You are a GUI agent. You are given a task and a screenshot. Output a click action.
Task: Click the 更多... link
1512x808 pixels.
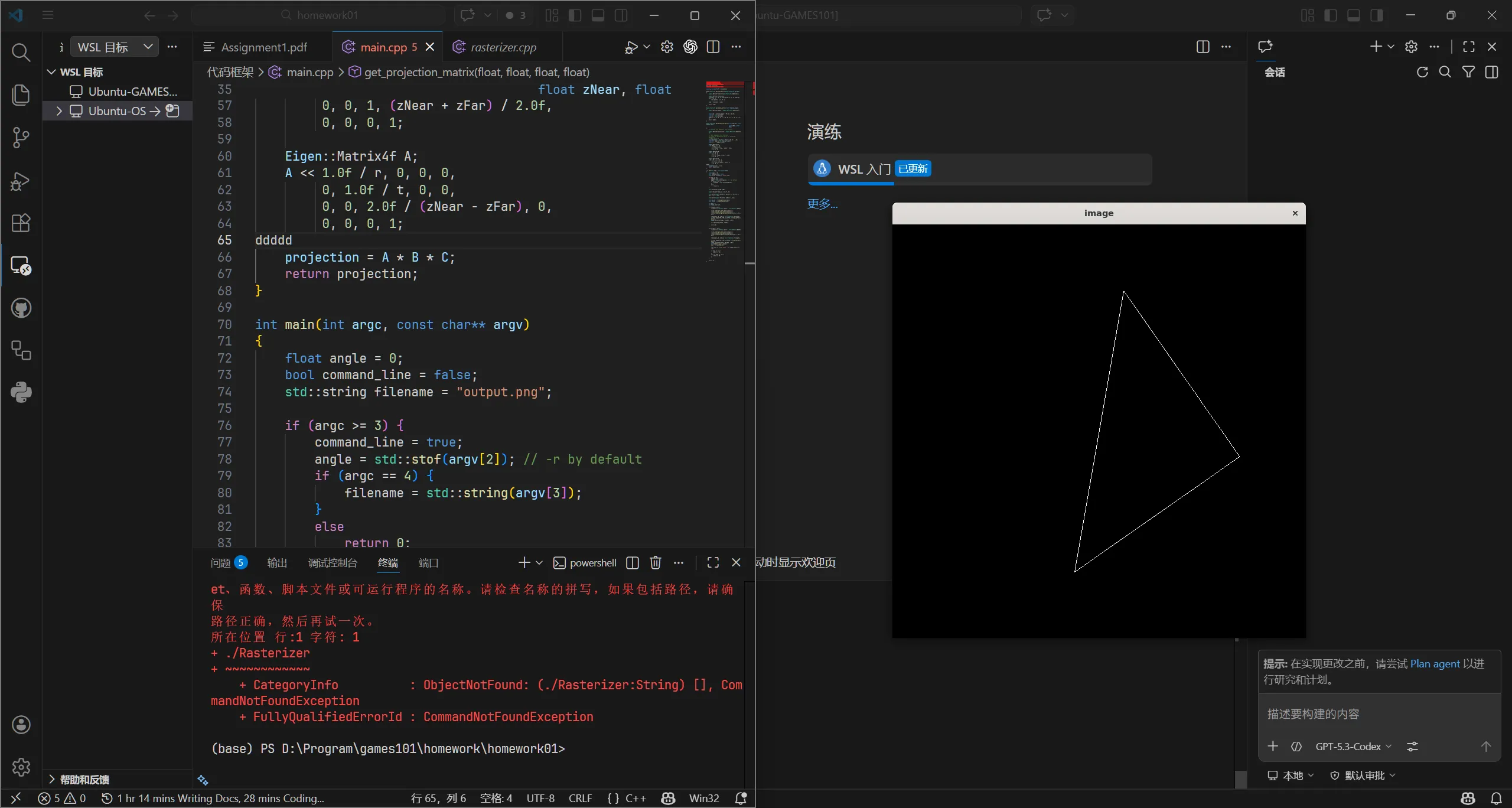822,204
